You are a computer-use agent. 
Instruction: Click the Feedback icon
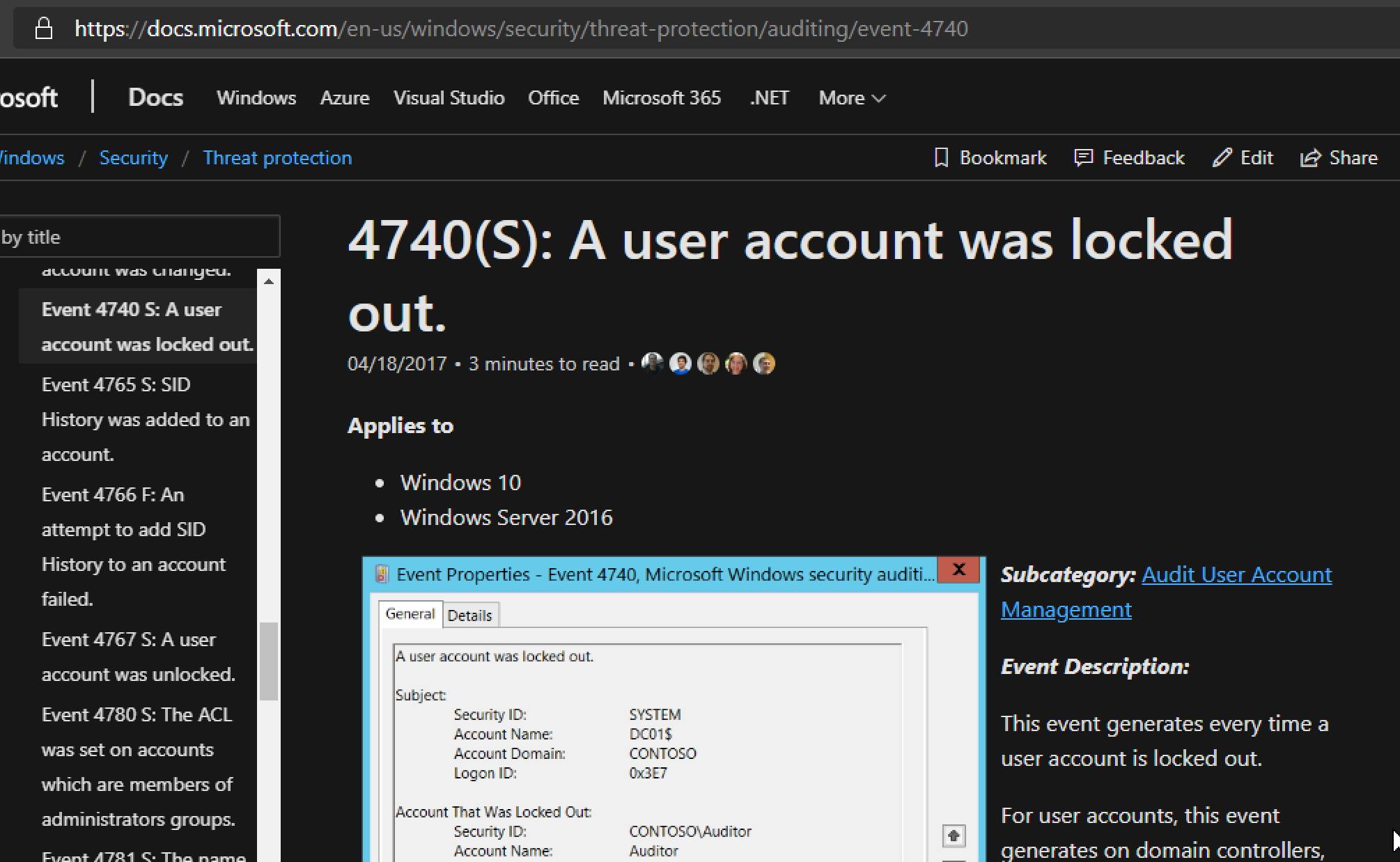[1083, 158]
